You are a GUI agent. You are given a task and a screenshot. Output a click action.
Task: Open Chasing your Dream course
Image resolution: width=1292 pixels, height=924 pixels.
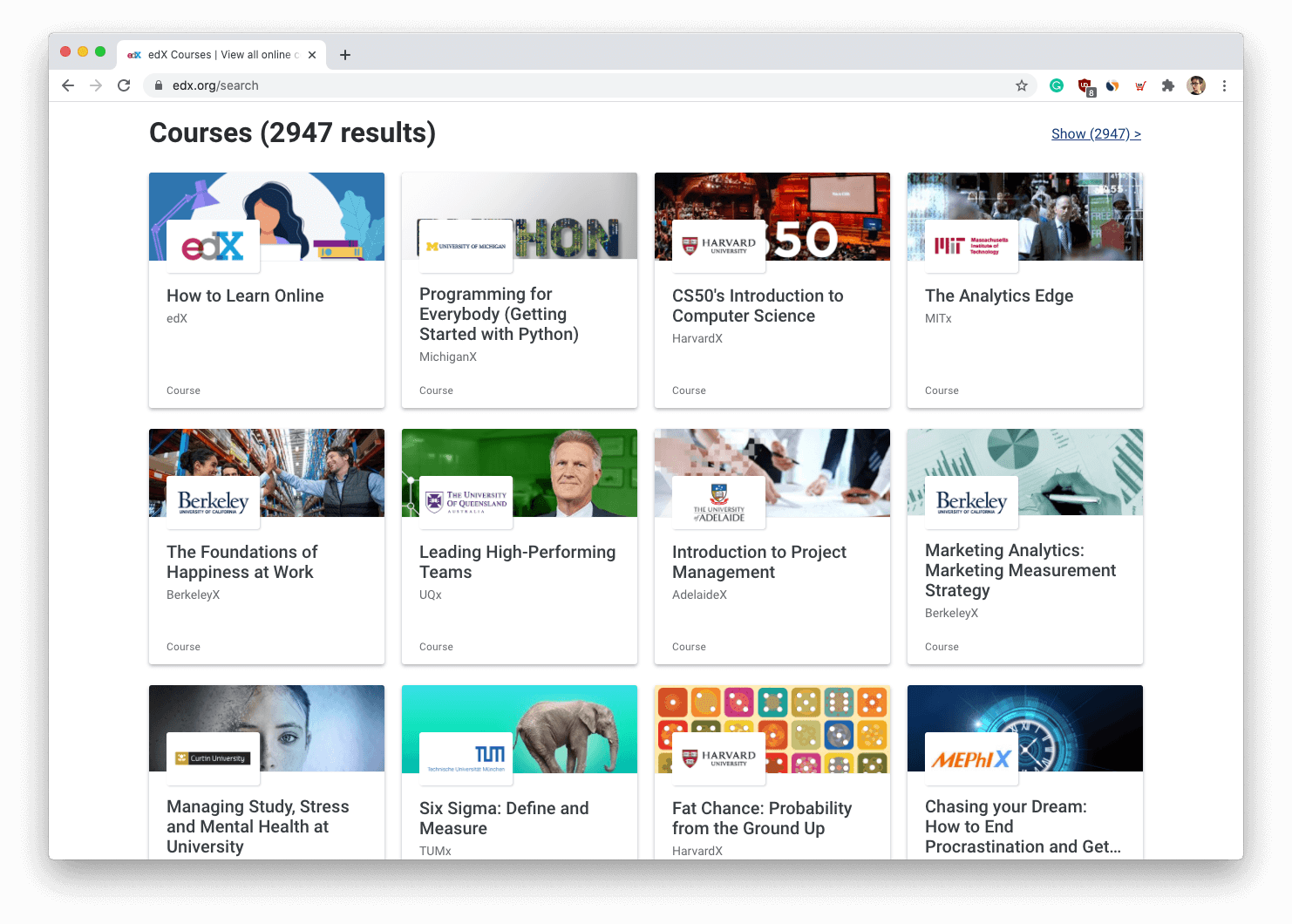pos(1023,826)
